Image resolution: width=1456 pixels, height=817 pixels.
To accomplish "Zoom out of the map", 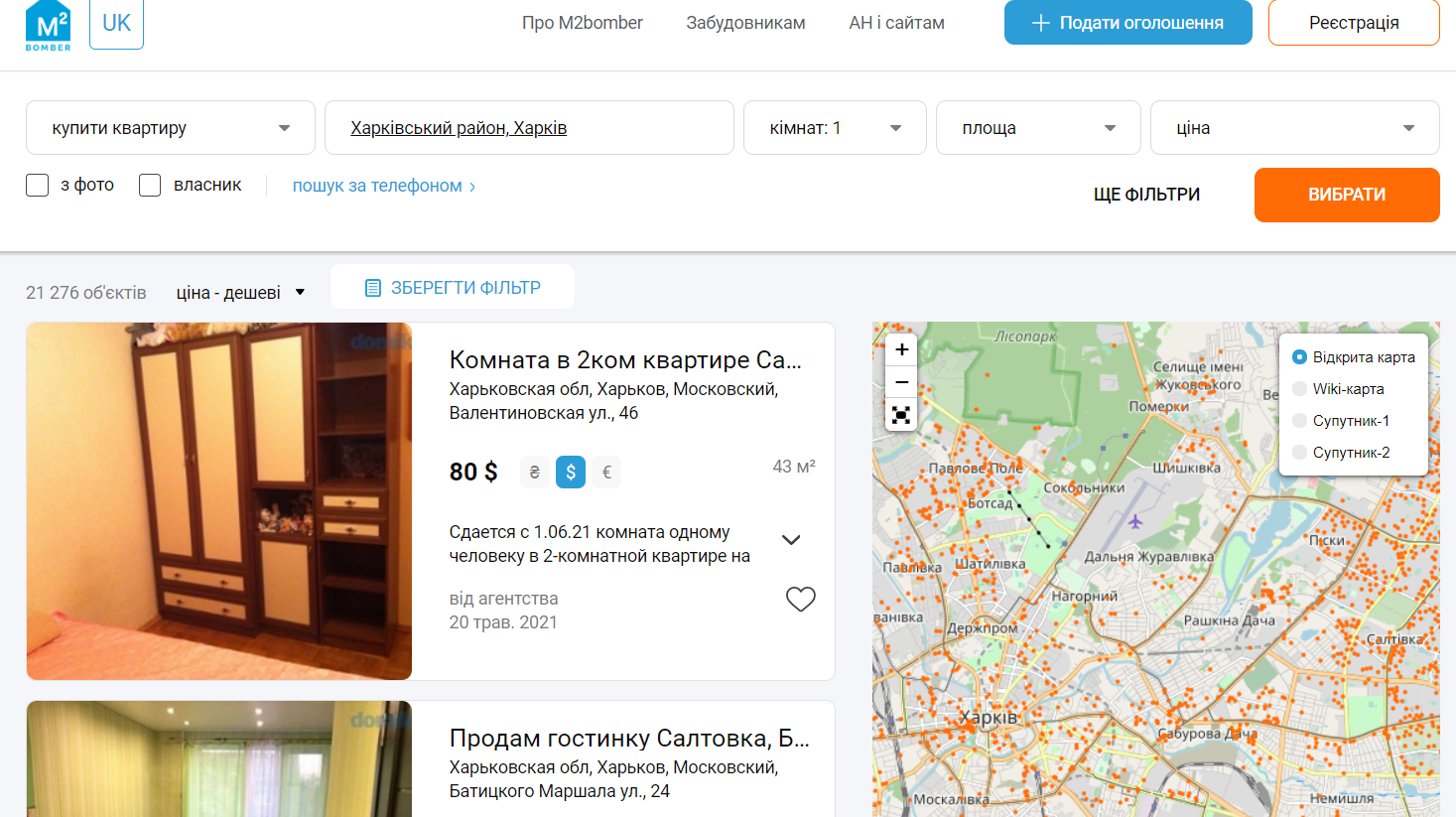I will pos(901,382).
